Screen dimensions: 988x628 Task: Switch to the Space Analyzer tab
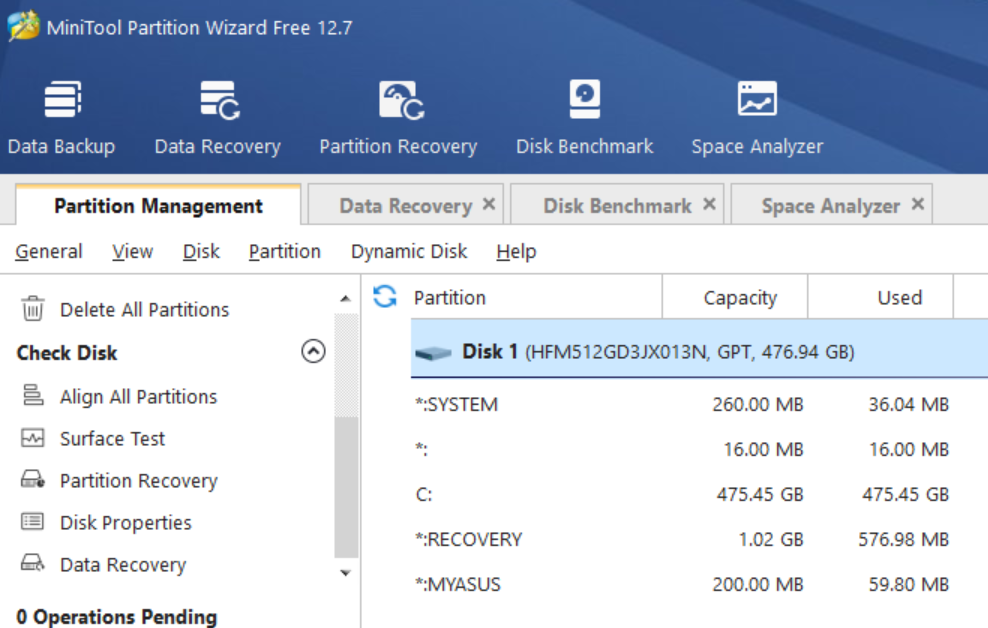[831, 205]
